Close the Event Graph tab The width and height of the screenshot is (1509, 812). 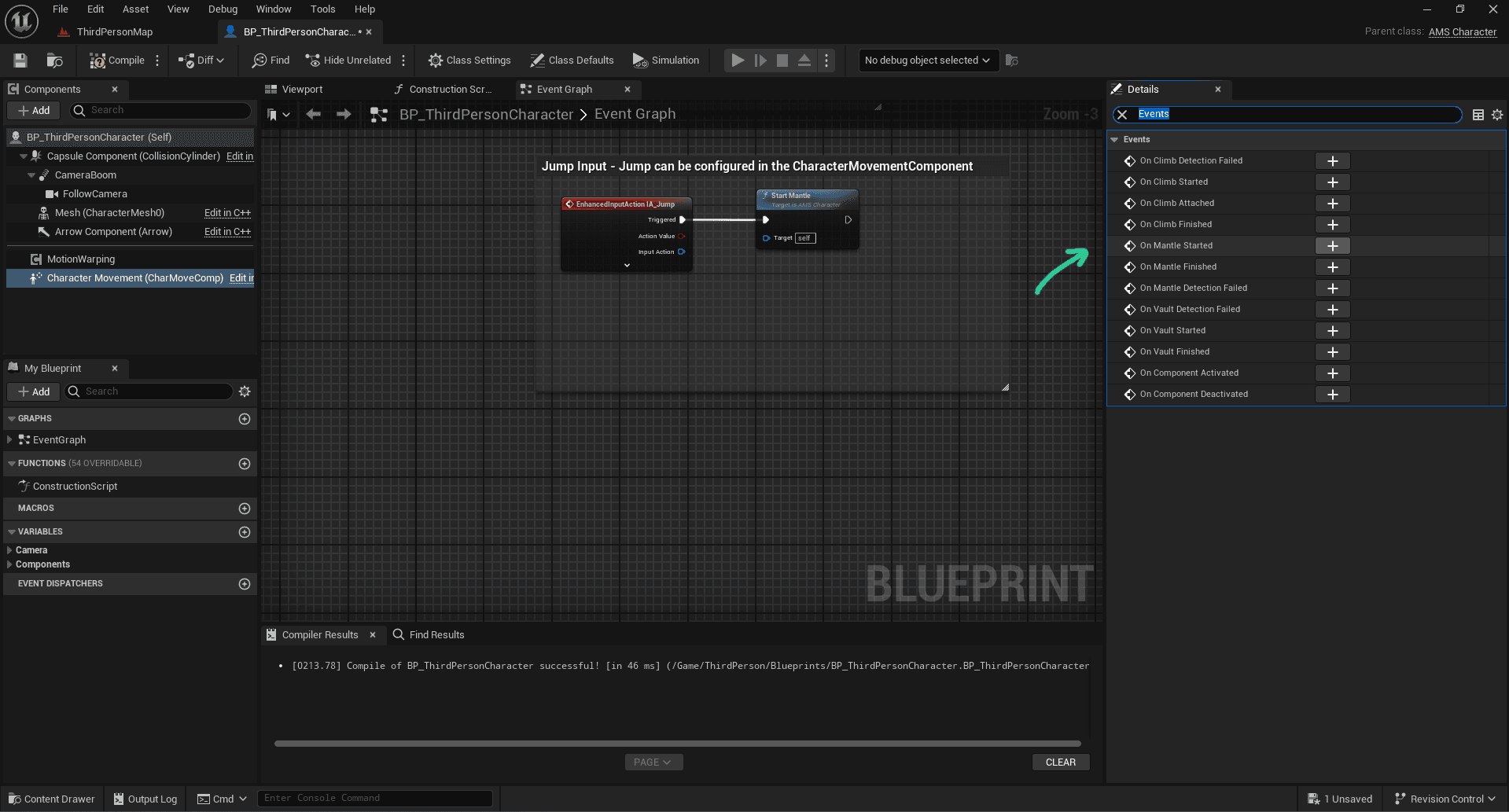(628, 90)
